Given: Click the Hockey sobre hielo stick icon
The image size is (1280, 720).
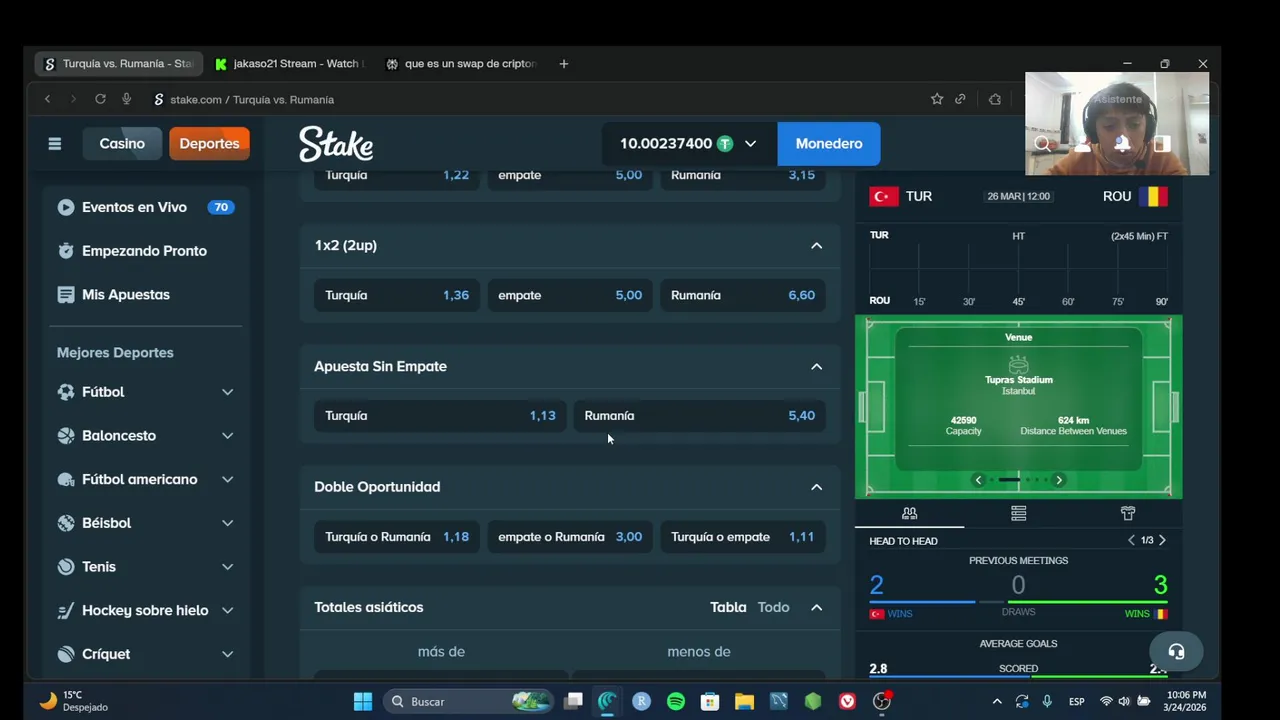Looking at the screenshot, I should click(x=66, y=610).
